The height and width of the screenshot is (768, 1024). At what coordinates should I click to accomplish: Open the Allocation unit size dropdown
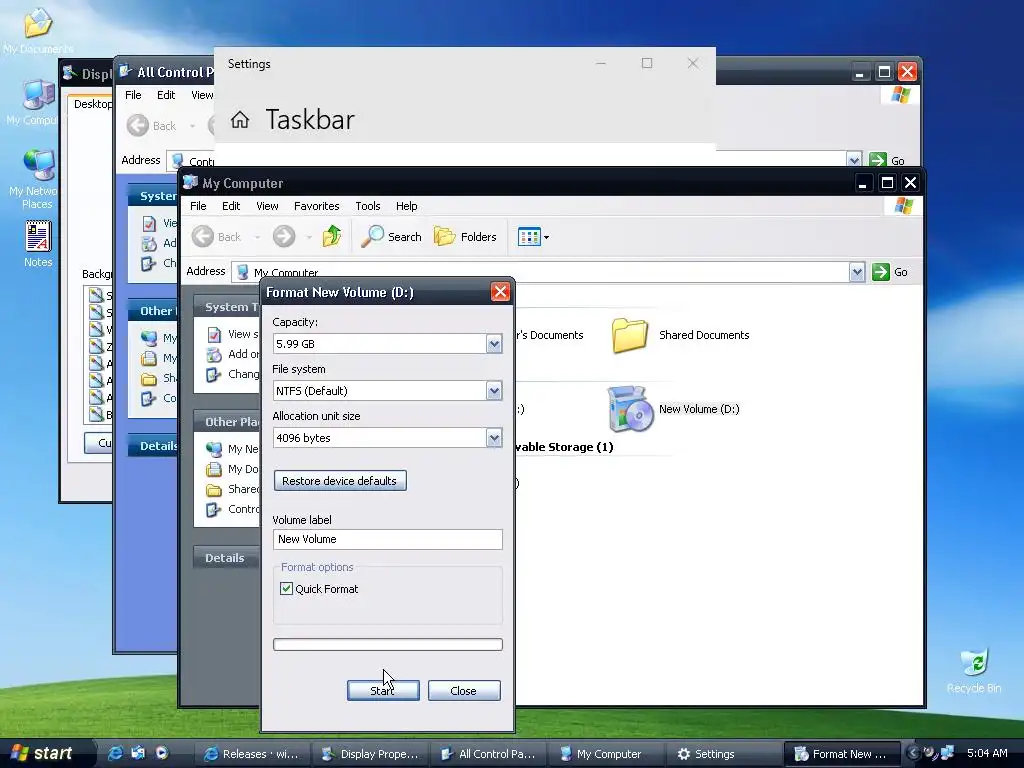tap(494, 438)
